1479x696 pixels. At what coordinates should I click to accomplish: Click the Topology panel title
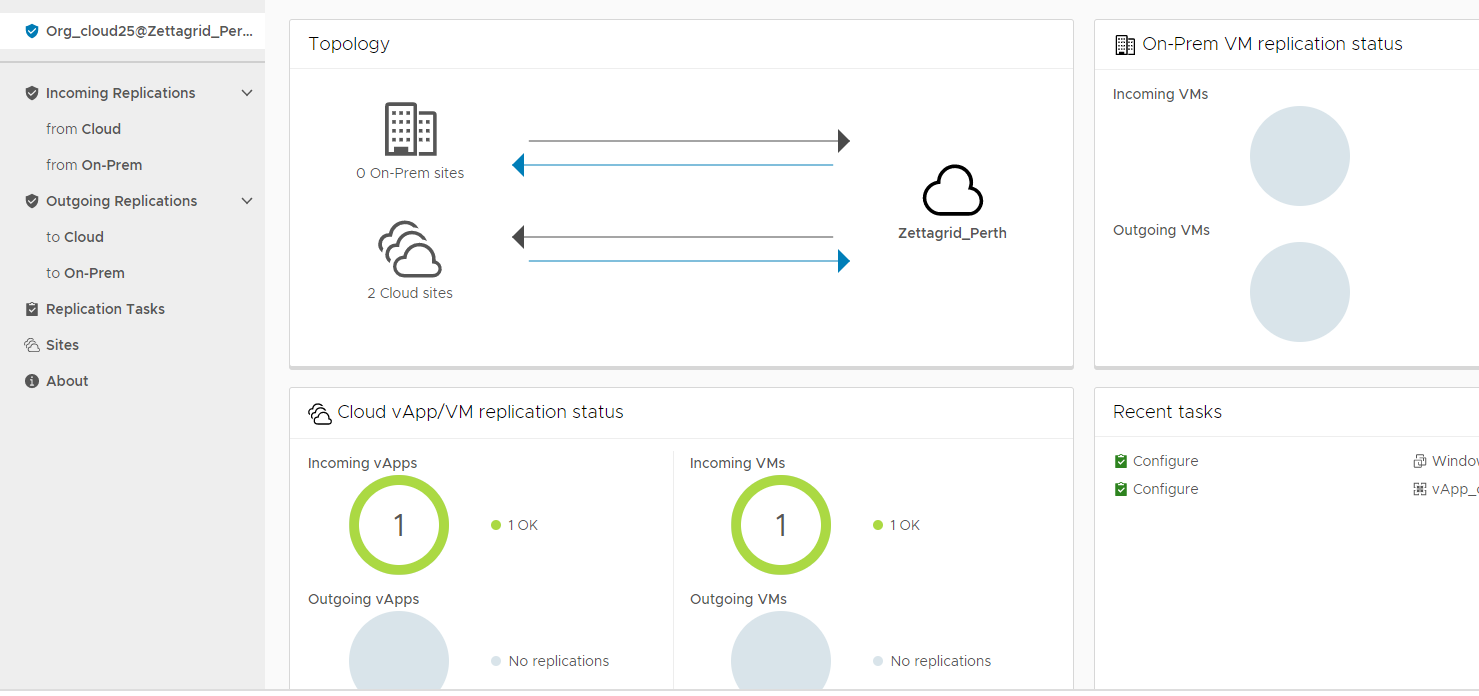point(349,44)
